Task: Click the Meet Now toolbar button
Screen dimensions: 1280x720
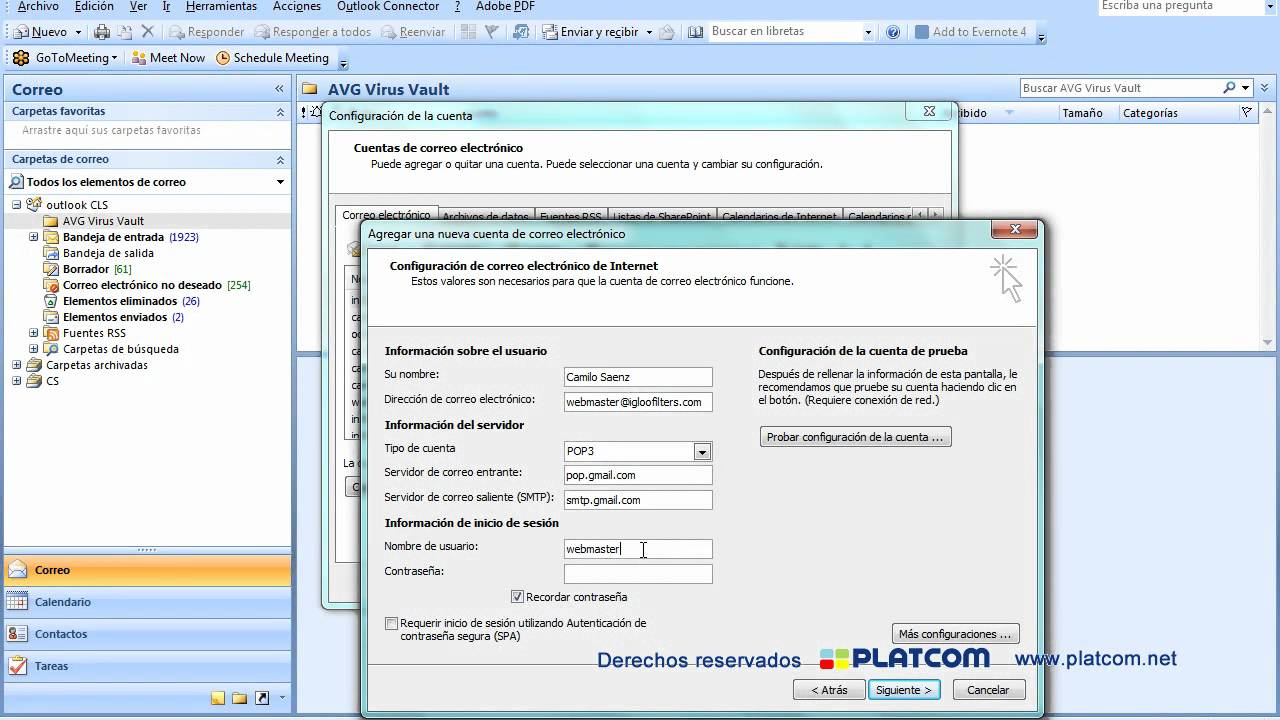Action: [x=168, y=58]
